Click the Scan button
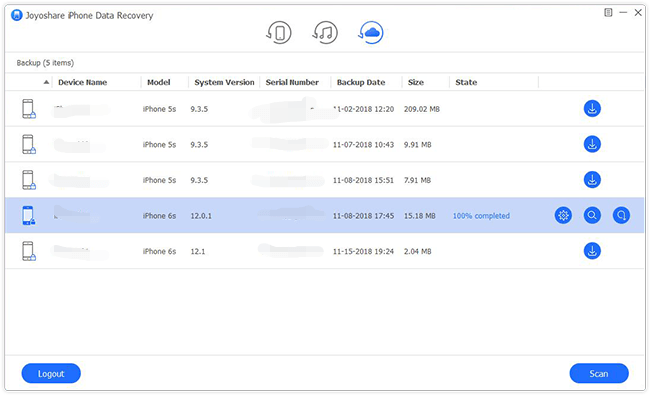The width and height of the screenshot is (650, 395). pos(599,373)
